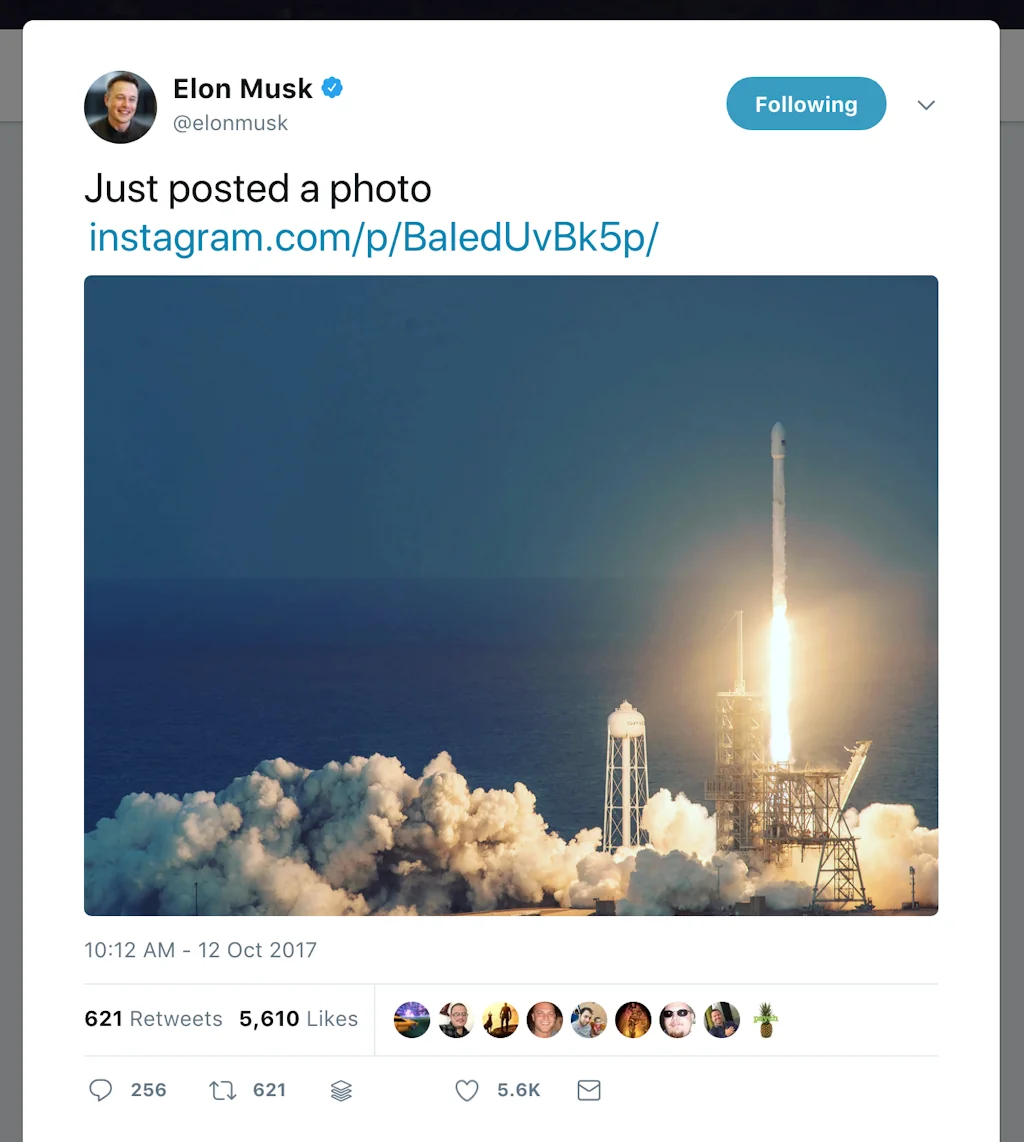Click the Elon Musk display name
Screen dimensions: 1024x1142
243,88
